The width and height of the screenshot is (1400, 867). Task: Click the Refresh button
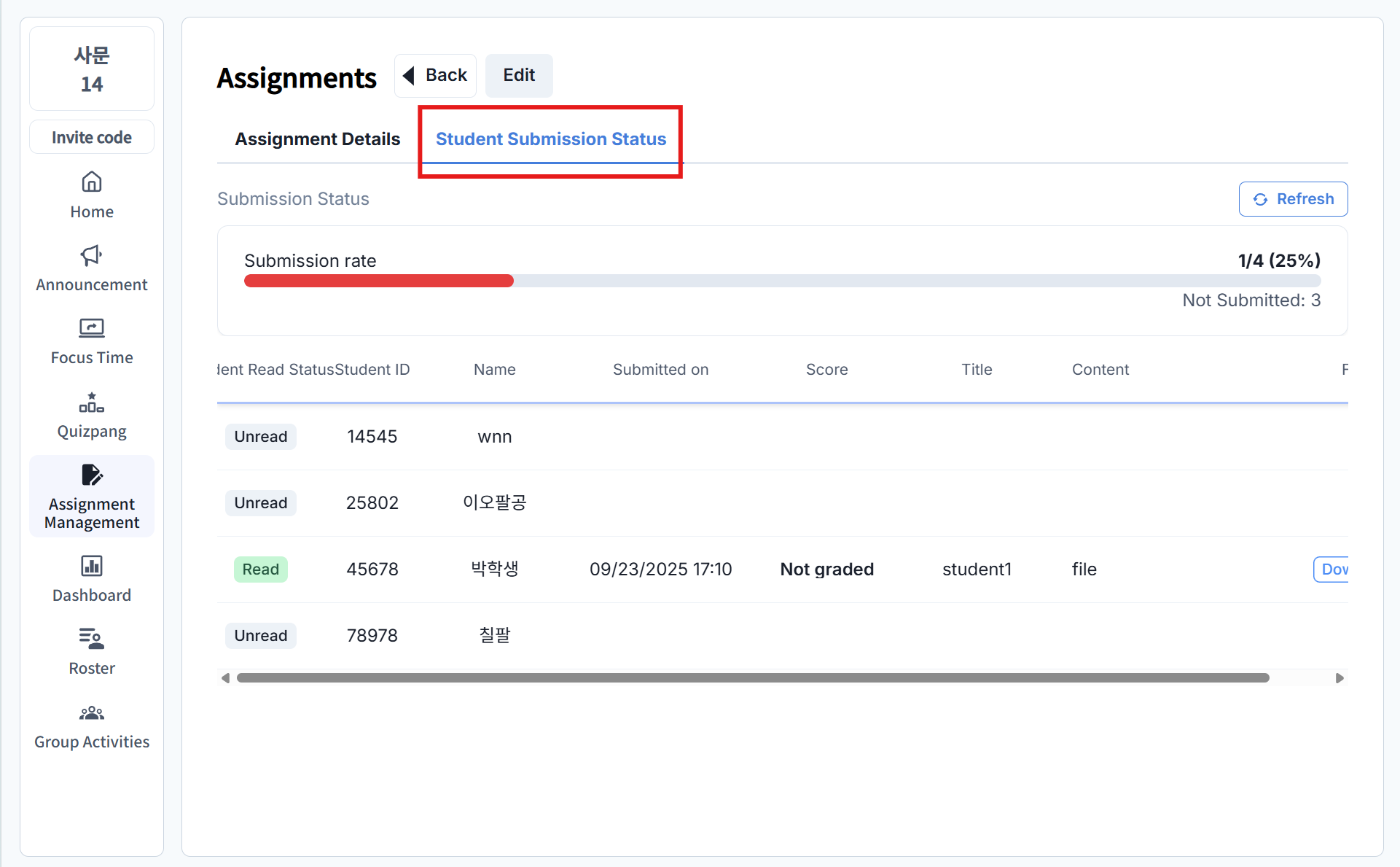1293,199
